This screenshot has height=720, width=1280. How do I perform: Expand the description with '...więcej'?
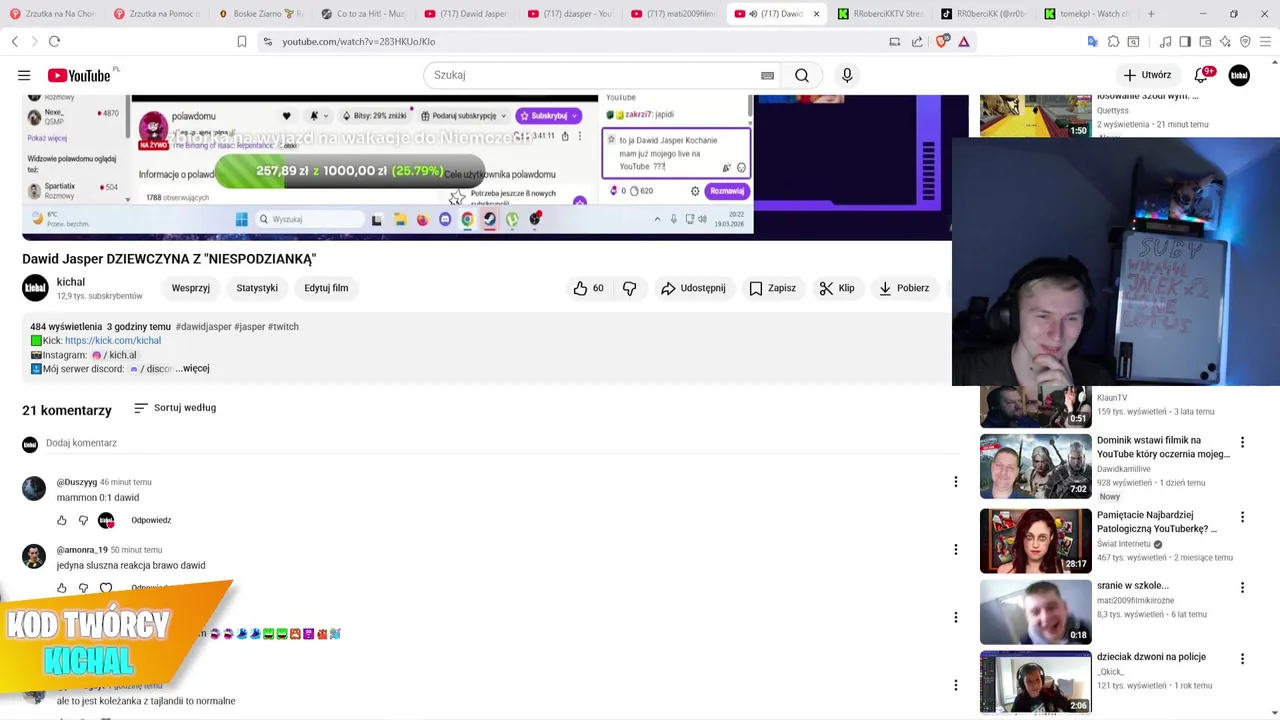(x=194, y=368)
